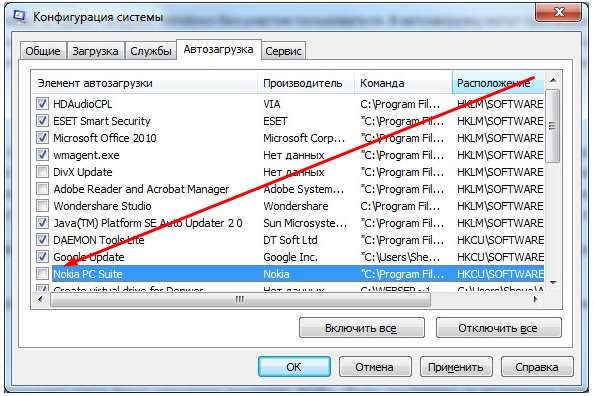Click the Adobe System... manufacturer cell
The image size is (594, 396).
point(304,189)
